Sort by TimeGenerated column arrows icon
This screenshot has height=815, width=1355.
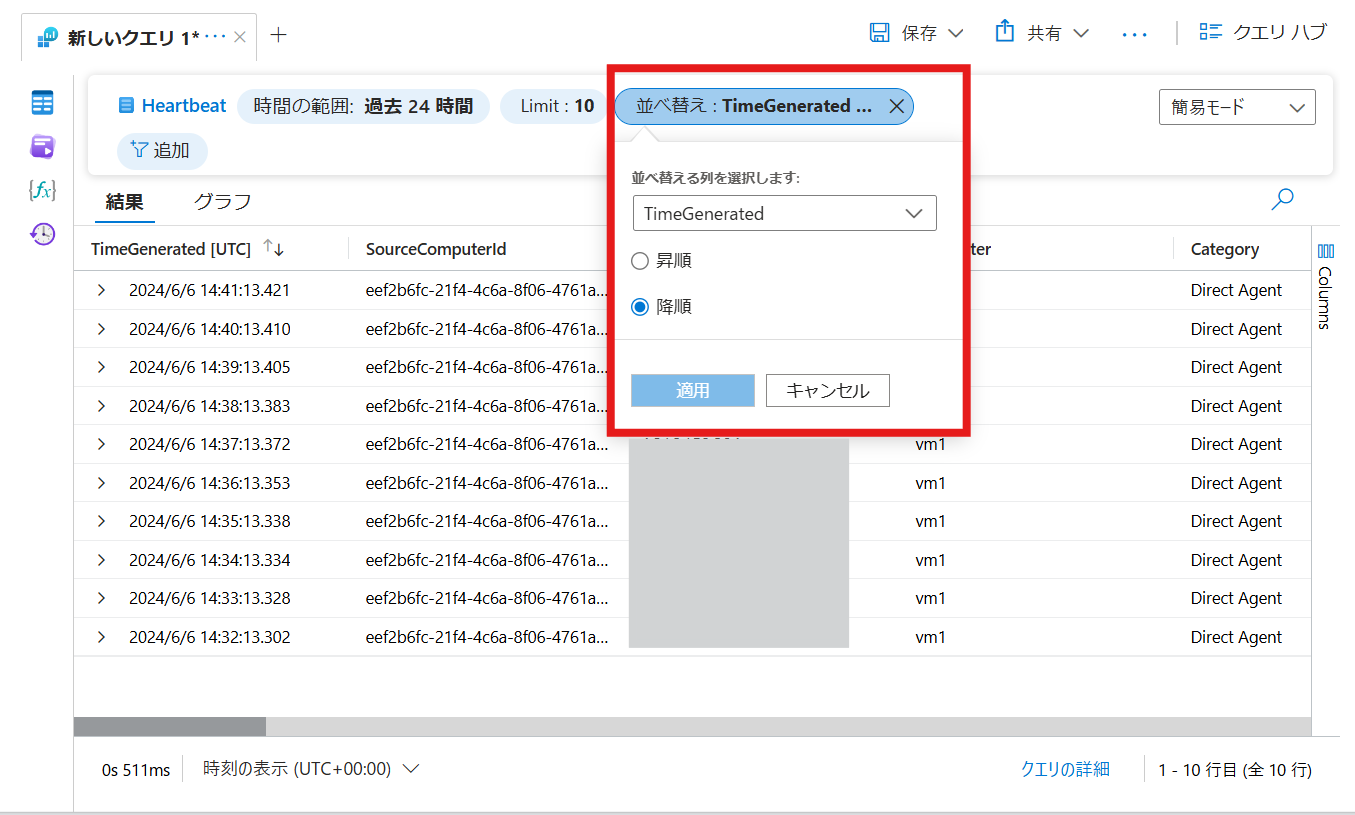273,248
